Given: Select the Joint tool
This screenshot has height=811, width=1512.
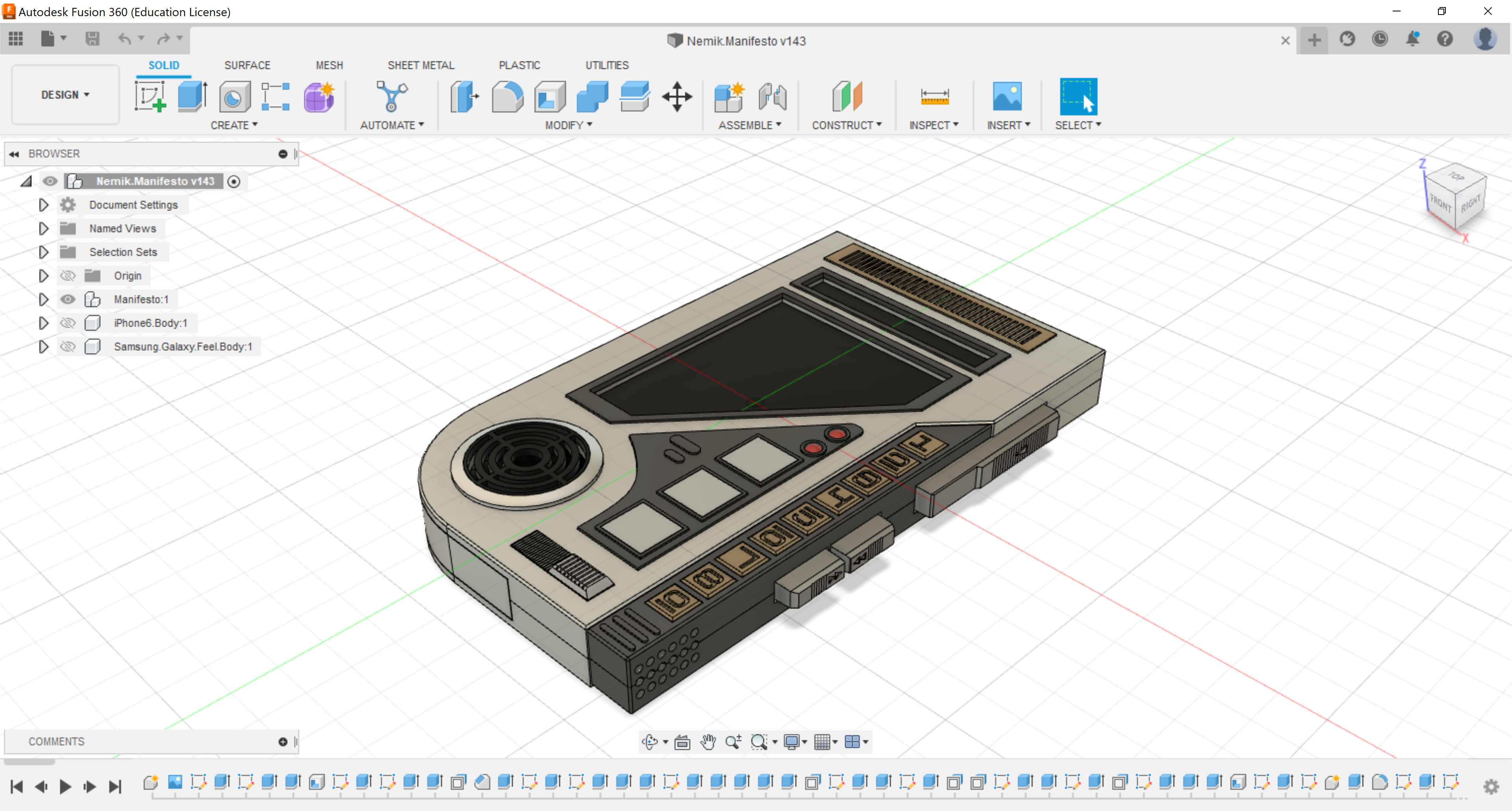Looking at the screenshot, I should tap(772, 97).
